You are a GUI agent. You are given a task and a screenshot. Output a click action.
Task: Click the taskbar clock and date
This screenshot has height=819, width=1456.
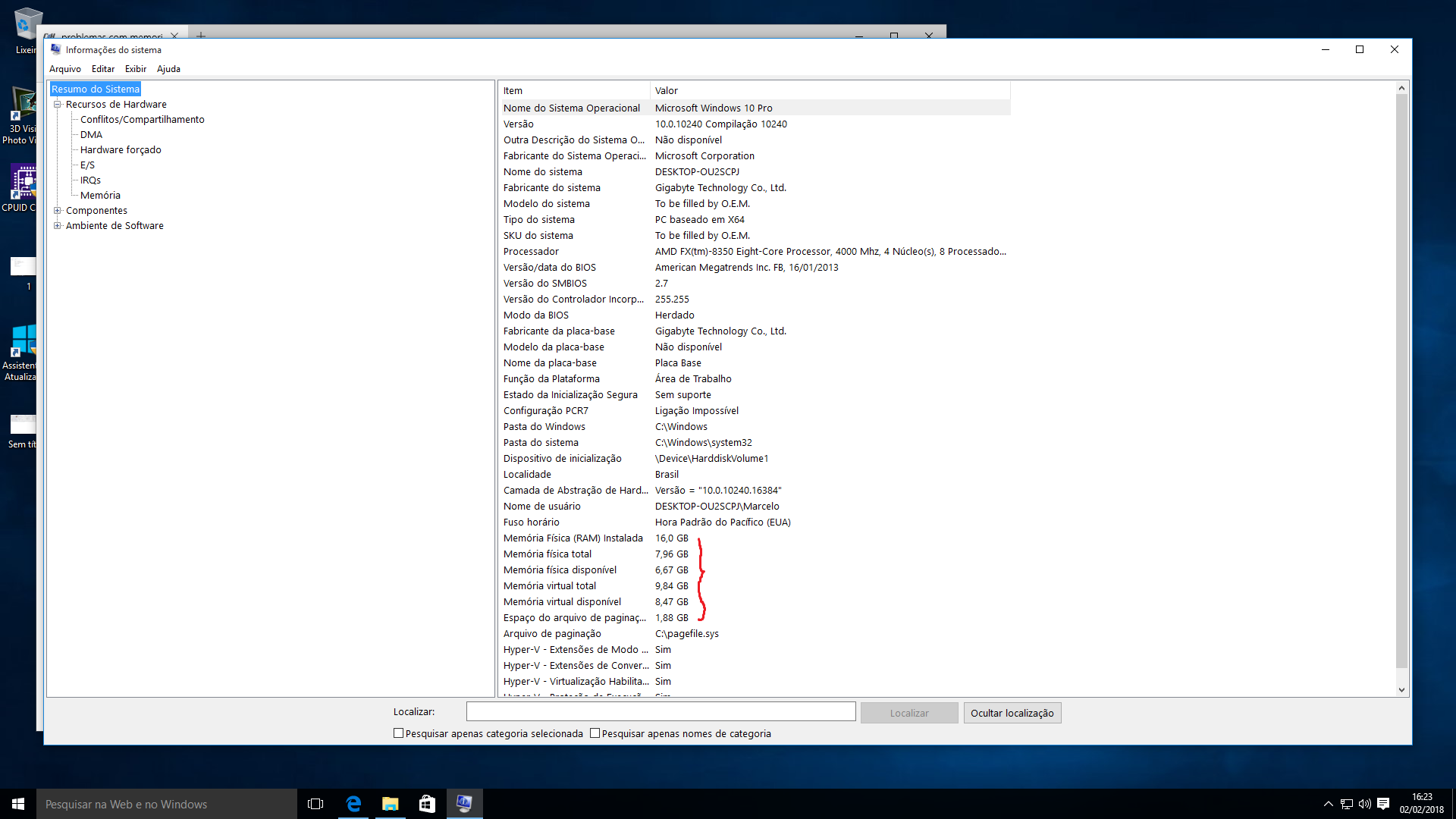tap(1421, 804)
